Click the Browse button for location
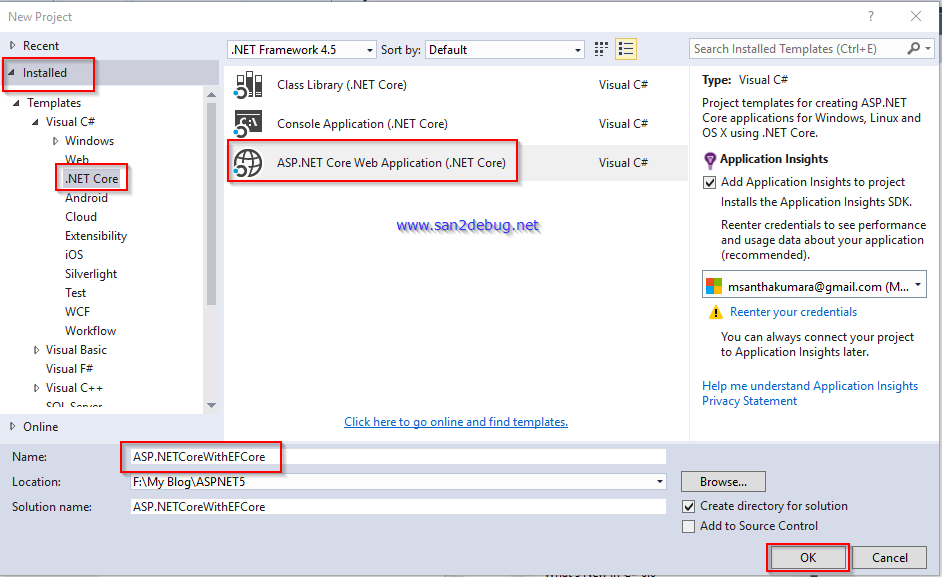The height and width of the screenshot is (577, 942). (x=723, y=481)
